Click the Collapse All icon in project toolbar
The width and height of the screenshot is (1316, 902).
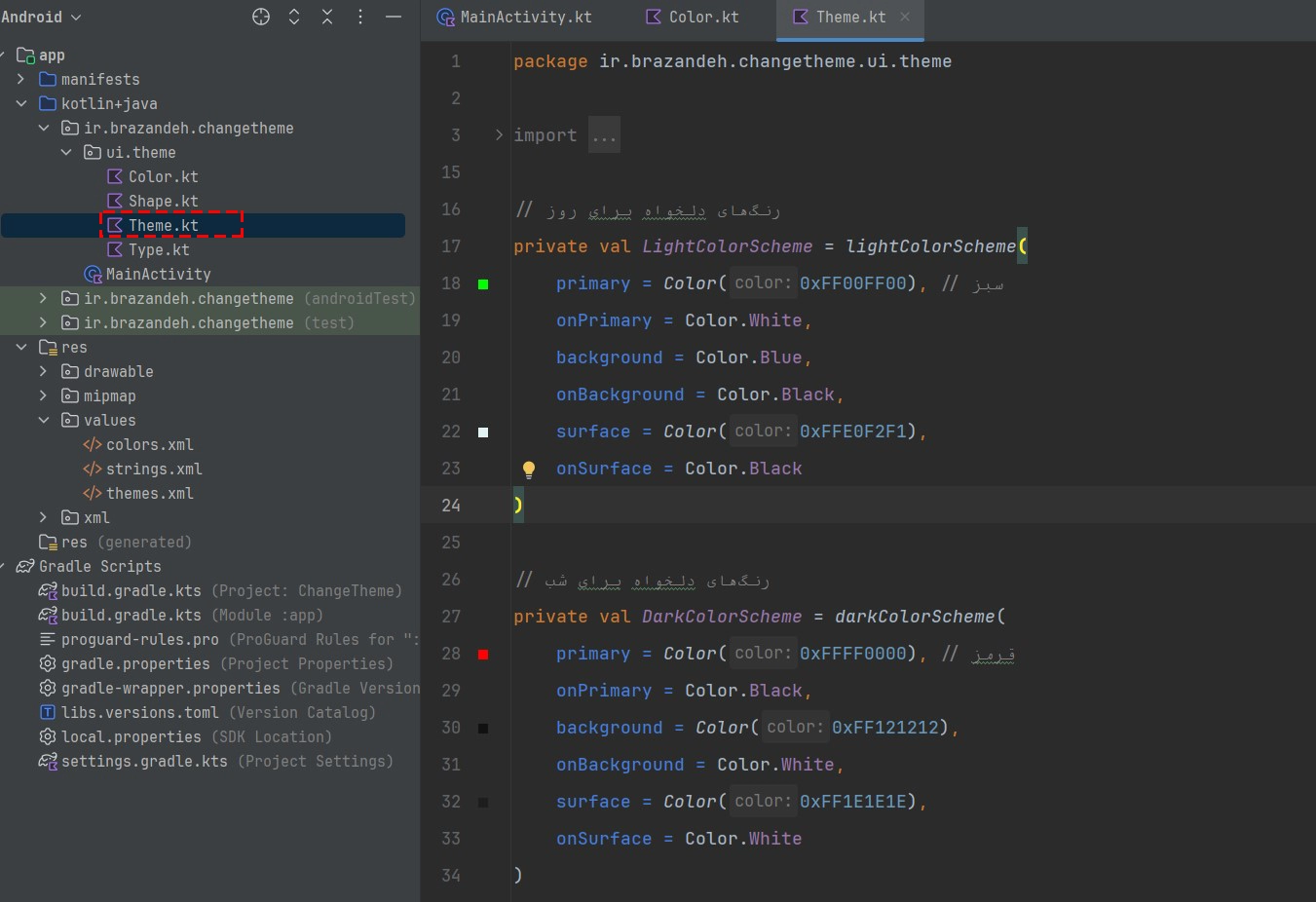click(327, 17)
